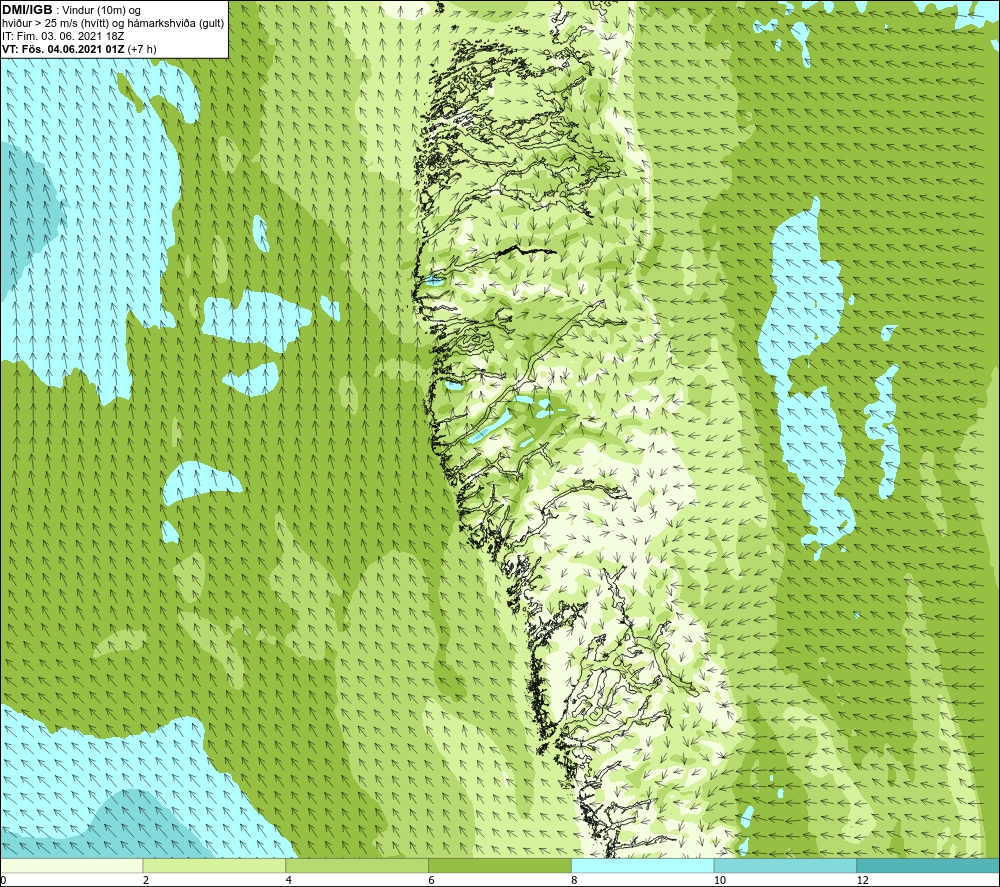
Task: Click the scale label '2'
Action: tap(146, 881)
